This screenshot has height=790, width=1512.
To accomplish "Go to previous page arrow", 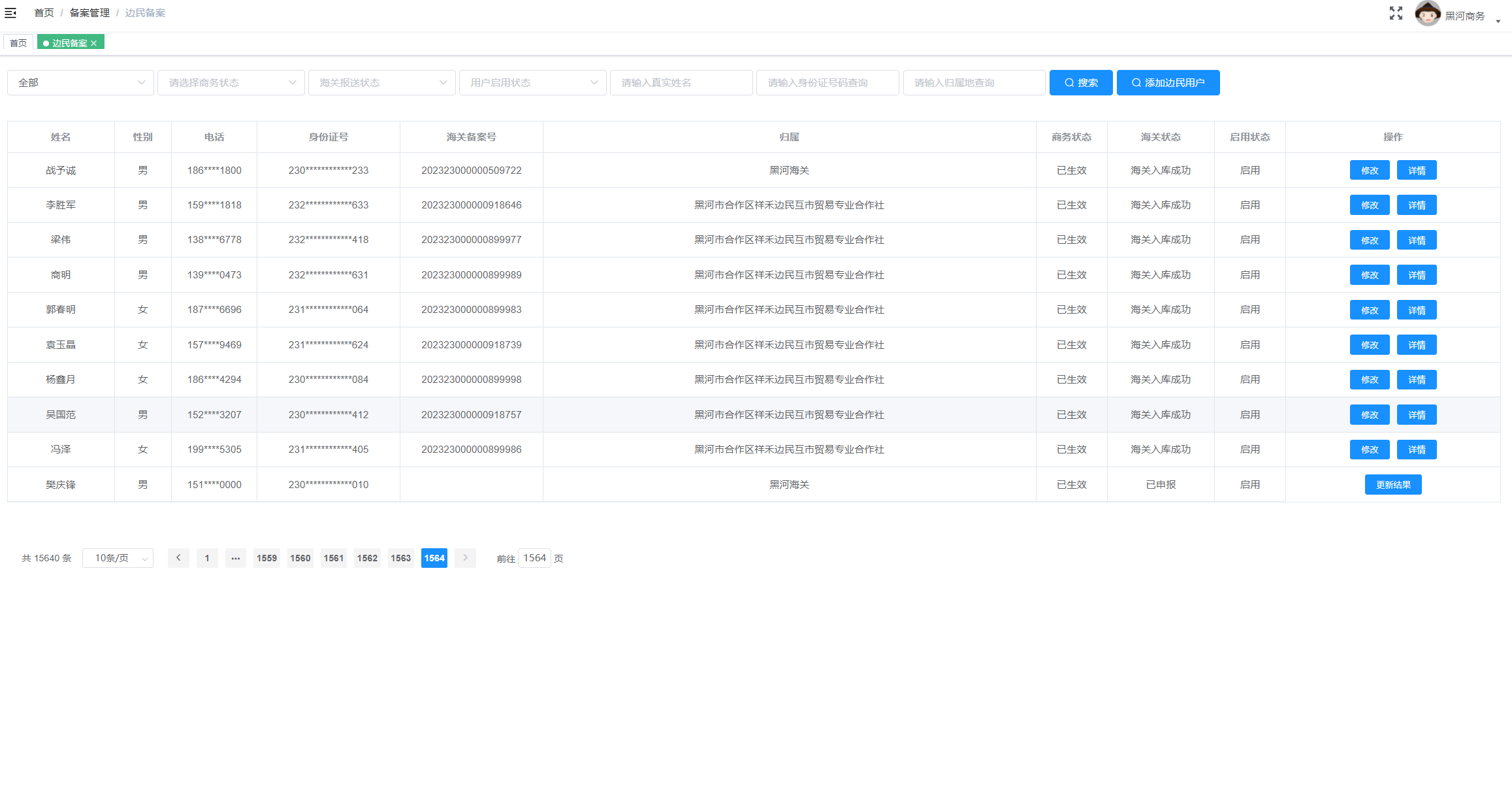I will pyautogui.click(x=178, y=558).
